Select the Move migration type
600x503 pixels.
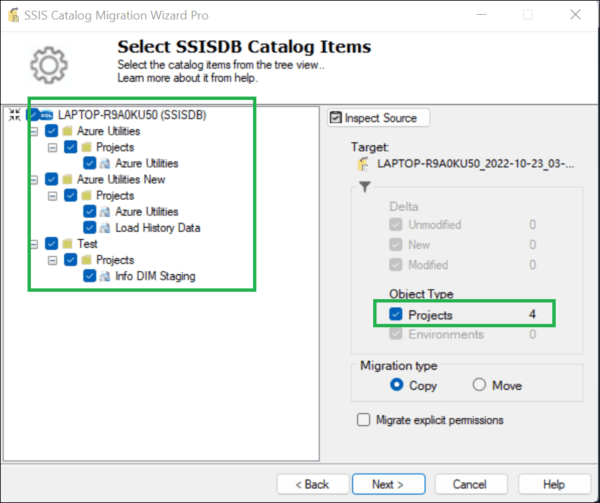pyautogui.click(x=479, y=385)
